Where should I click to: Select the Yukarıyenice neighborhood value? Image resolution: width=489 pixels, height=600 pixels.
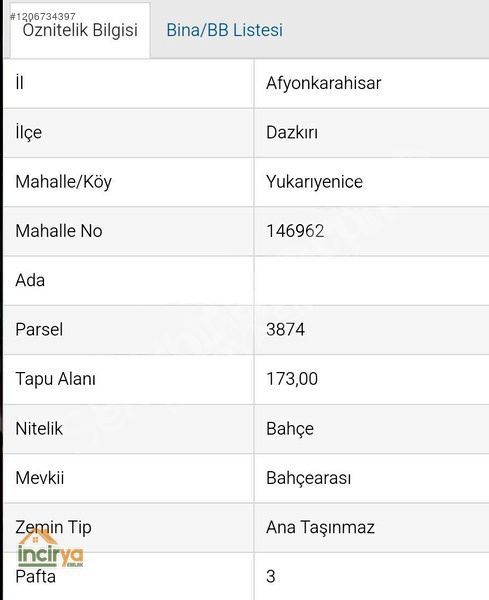[315, 182]
